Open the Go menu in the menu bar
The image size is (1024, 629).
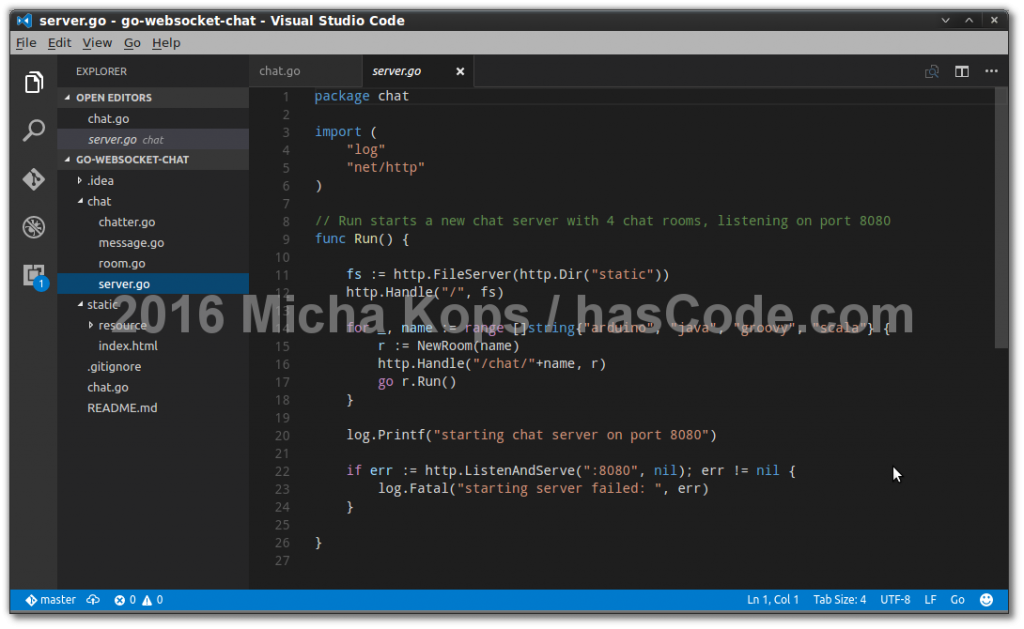132,43
